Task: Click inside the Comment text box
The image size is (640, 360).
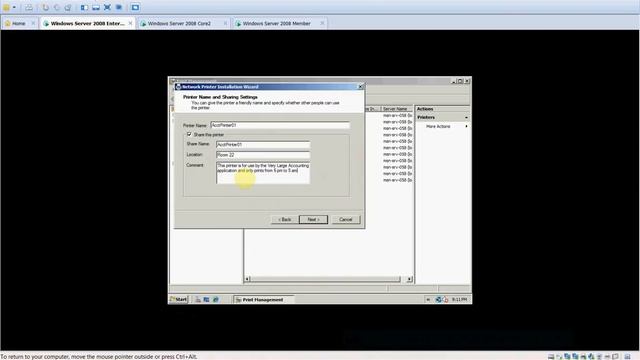Action: pos(263,173)
